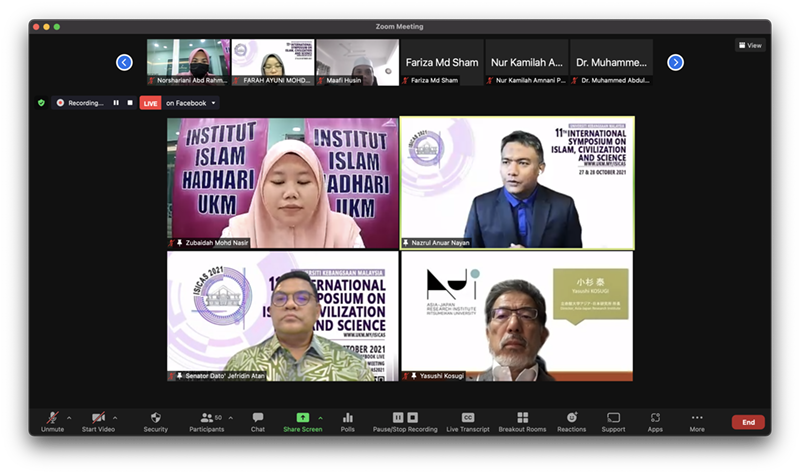Click the View button
The image size is (800, 474).
click(750, 45)
